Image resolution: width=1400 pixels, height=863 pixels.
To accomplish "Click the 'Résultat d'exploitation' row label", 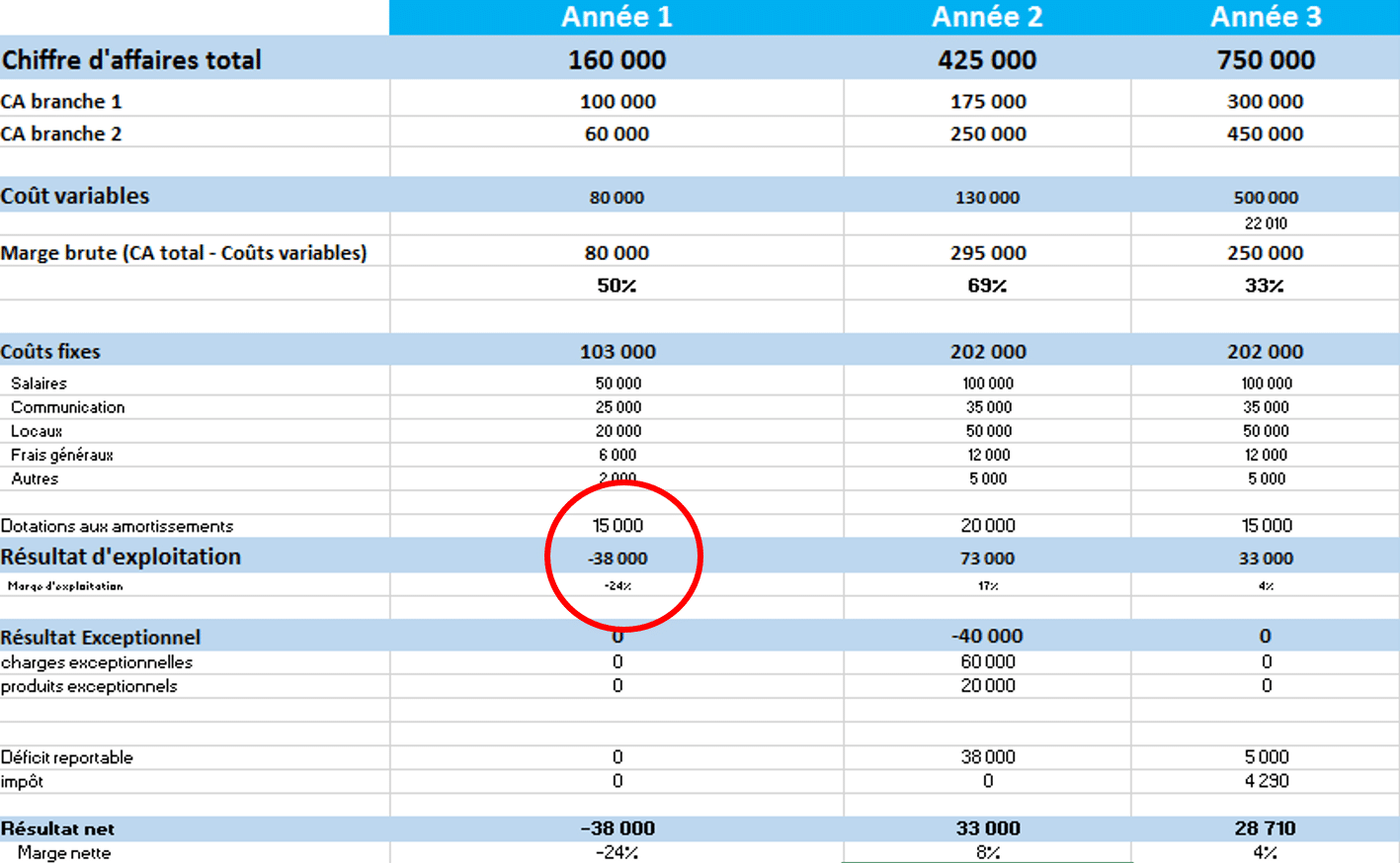I will click(121, 557).
